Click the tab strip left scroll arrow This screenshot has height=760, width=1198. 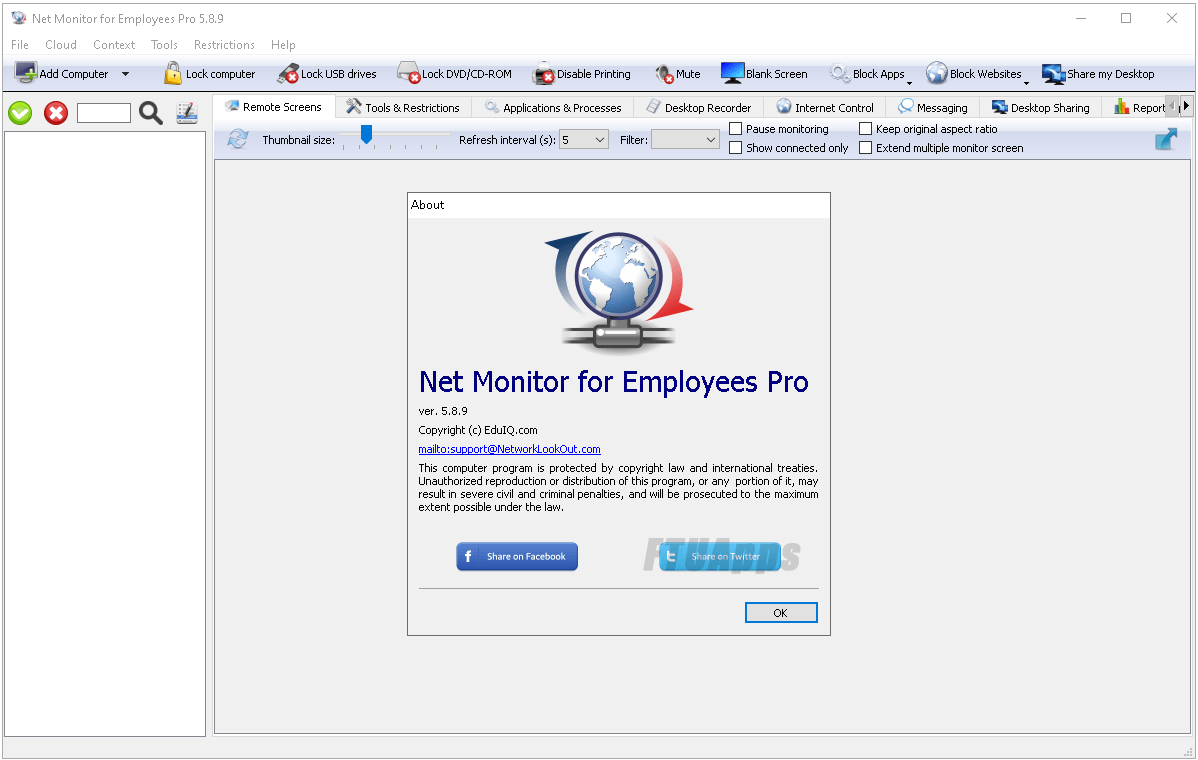click(1174, 106)
